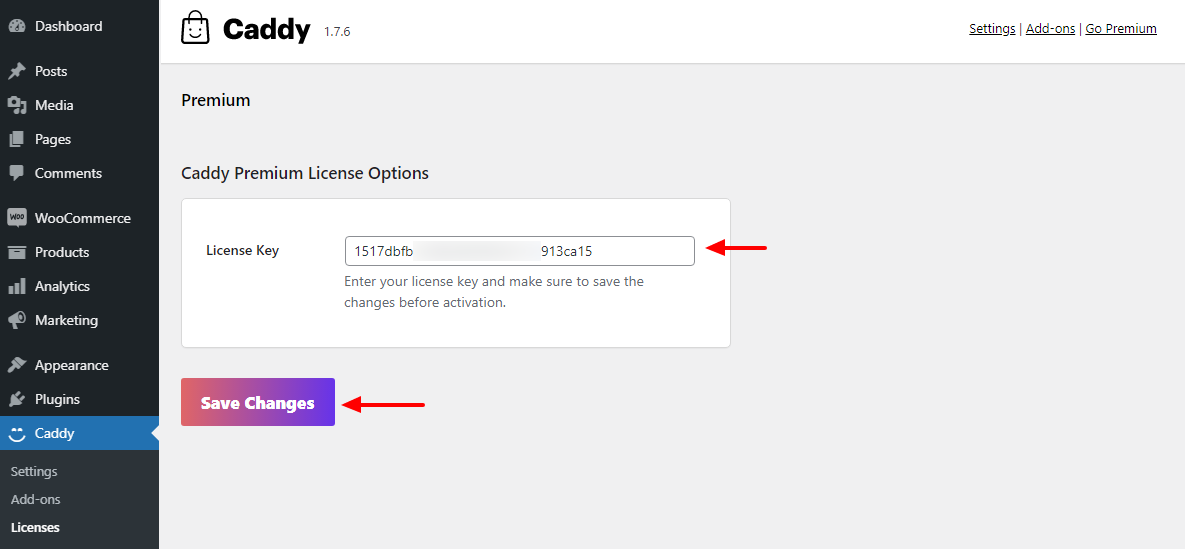Click the Posts pushpin icon
Image resolution: width=1185 pixels, height=549 pixels.
click(17, 71)
